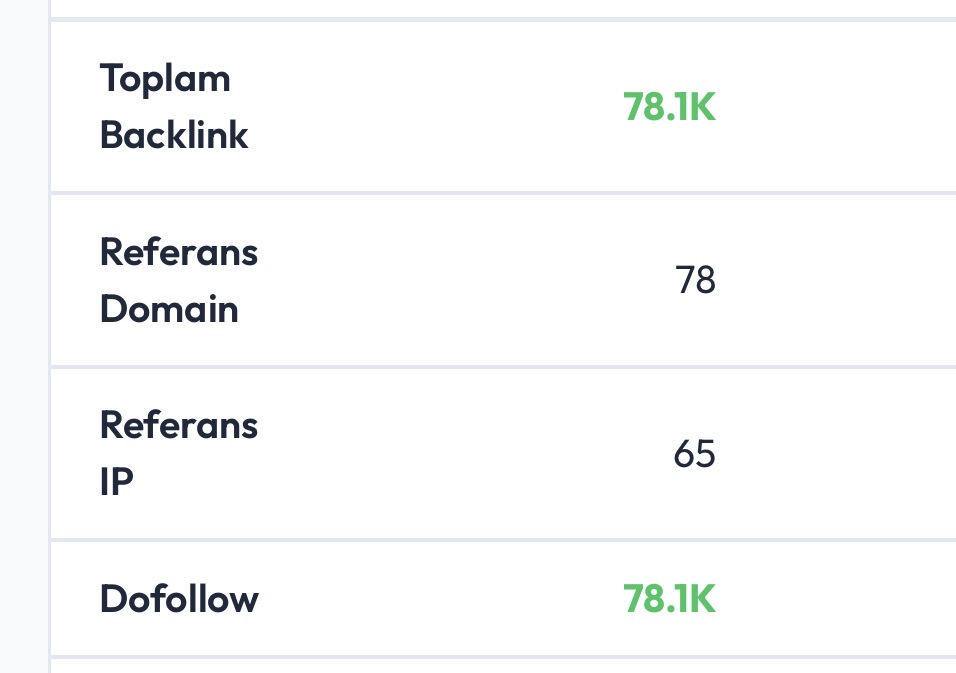Click the word Referans above Domain
This screenshot has height=673, width=956.
(179, 252)
